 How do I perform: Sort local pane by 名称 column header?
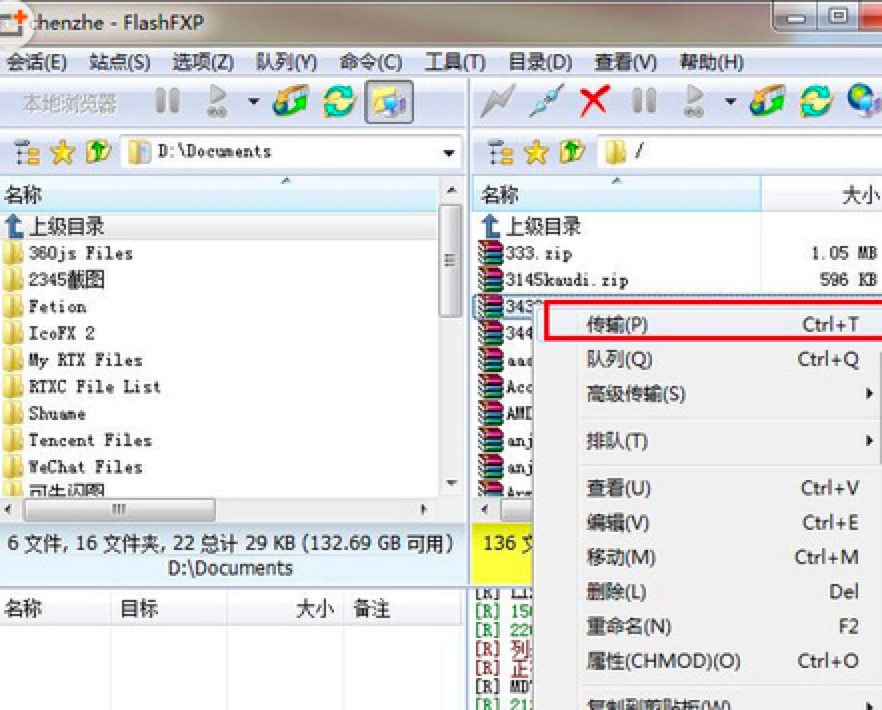[x=218, y=195]
